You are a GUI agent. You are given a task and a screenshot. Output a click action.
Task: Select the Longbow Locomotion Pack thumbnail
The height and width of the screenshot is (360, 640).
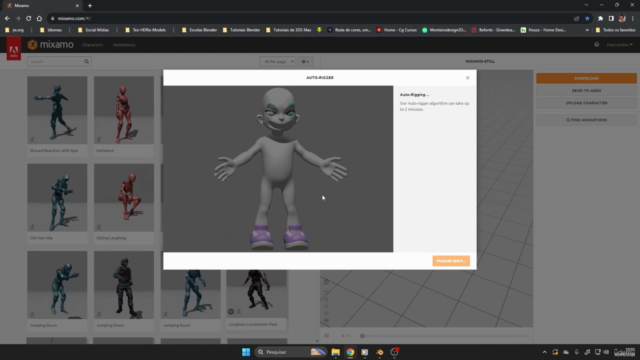pyautogui.click(x=257, y=294)
